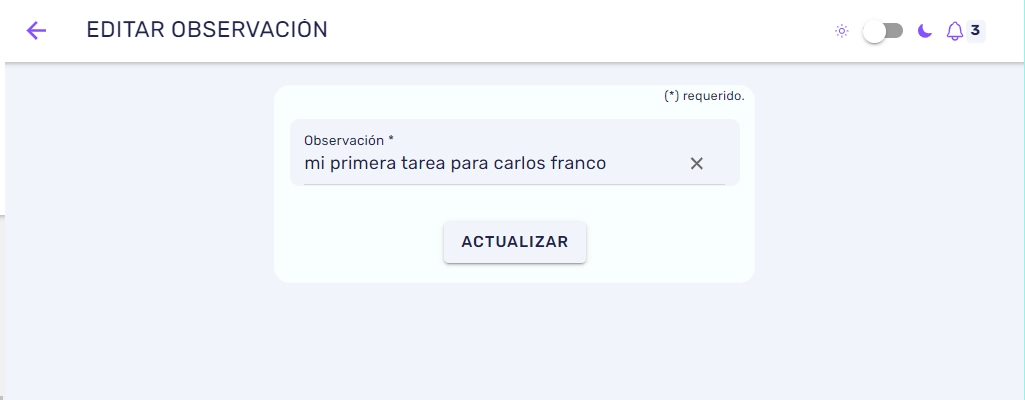1025x400 pixels.
Task: Click empty space beside ACTUALIZAR in card
Action: pos(667,242)
